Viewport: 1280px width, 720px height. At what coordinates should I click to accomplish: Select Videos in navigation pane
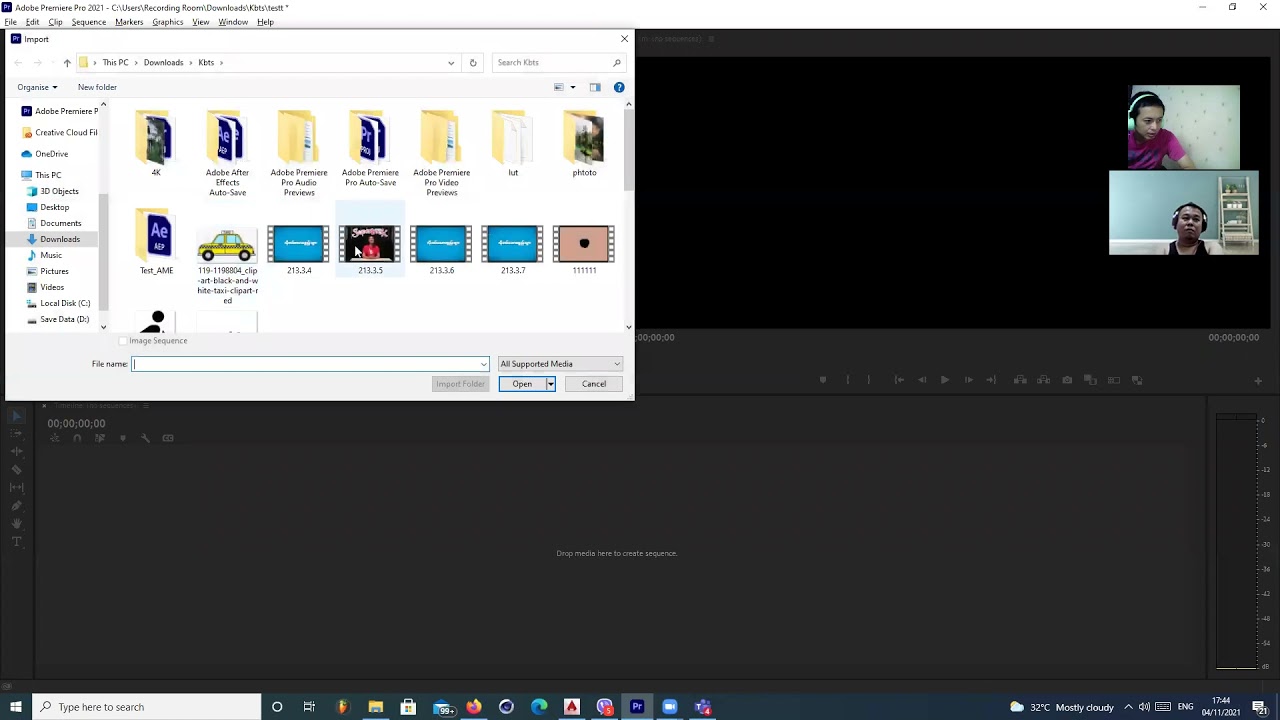46,287
